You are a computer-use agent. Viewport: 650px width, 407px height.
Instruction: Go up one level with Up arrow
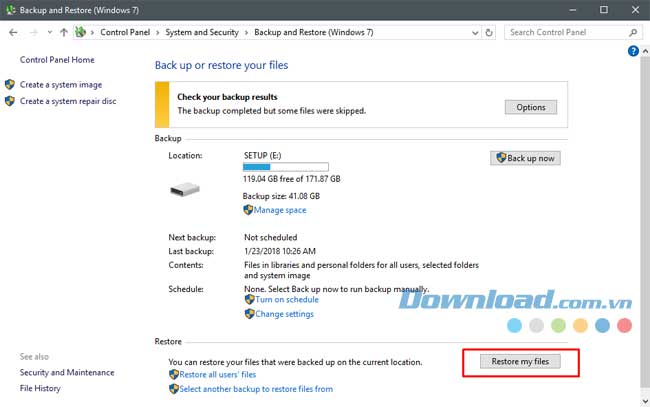(63, 32)
